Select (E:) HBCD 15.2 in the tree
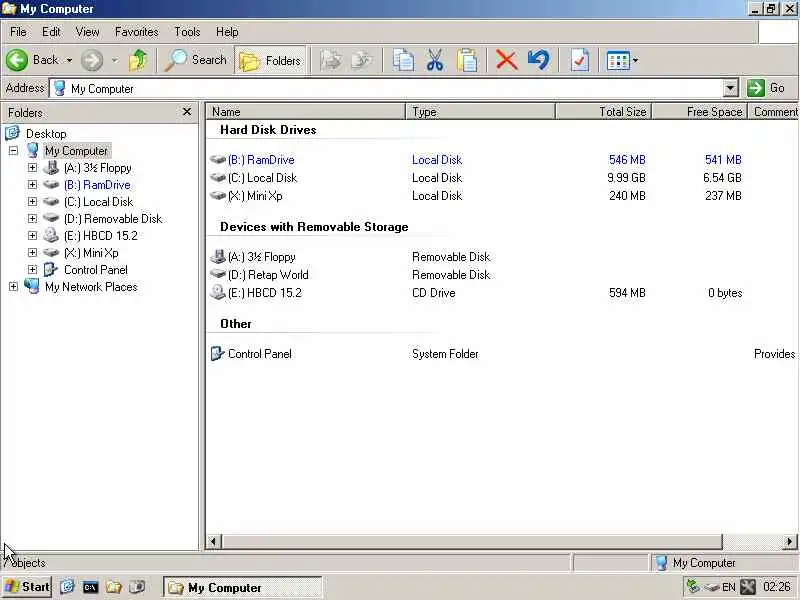The height and width of the screenshot is (600, 800). click(x=101, y=236)
